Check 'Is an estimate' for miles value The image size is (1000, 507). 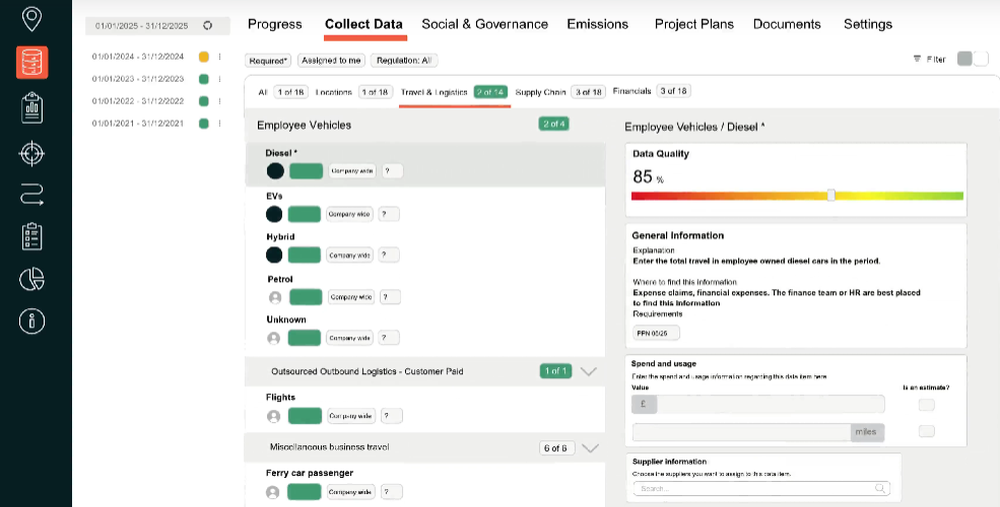tap(927, 432)
